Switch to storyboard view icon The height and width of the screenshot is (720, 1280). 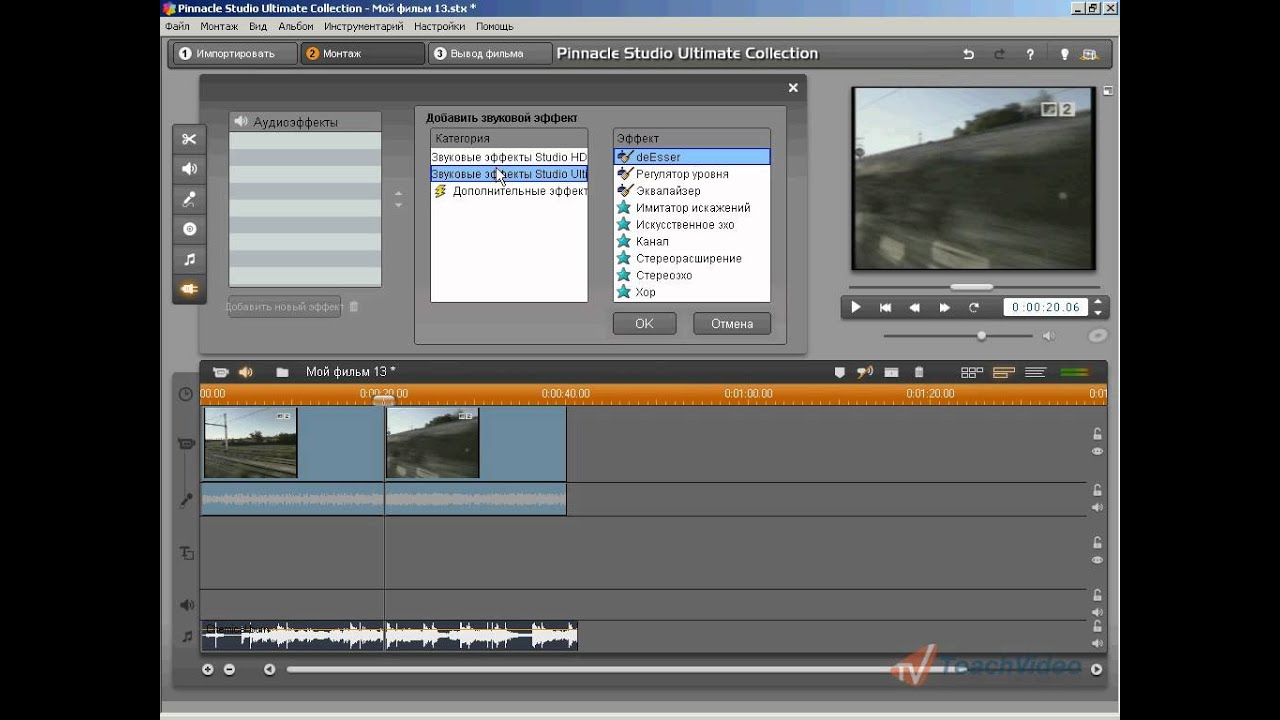[971, 372]
